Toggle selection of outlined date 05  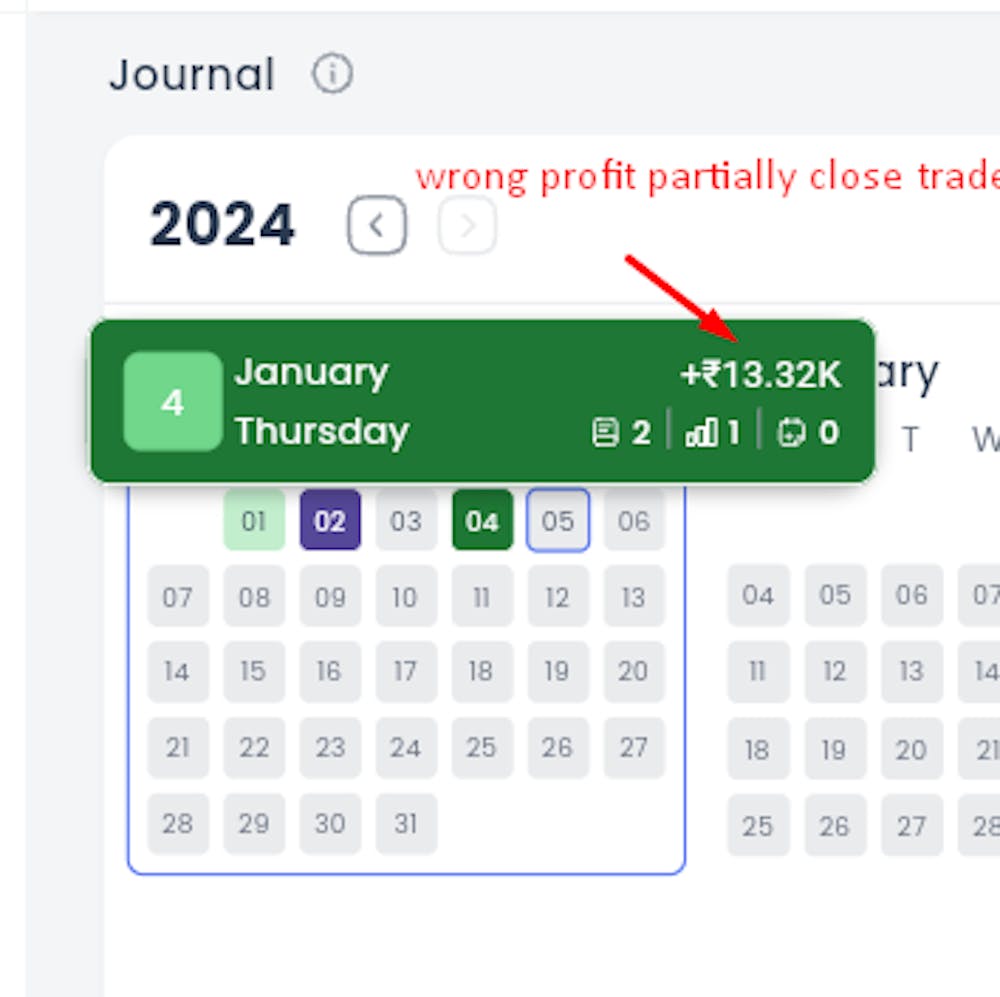(x=558, y=520)
